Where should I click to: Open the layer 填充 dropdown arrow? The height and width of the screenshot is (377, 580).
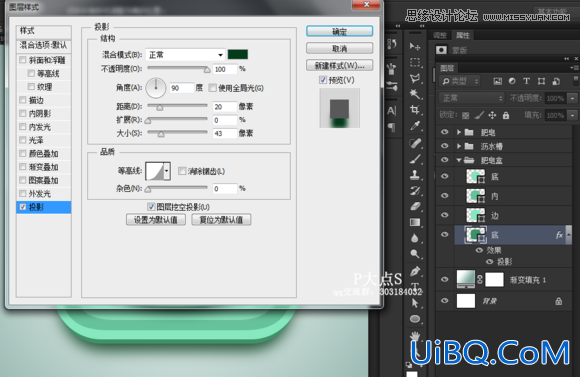(x=573, y=115)
